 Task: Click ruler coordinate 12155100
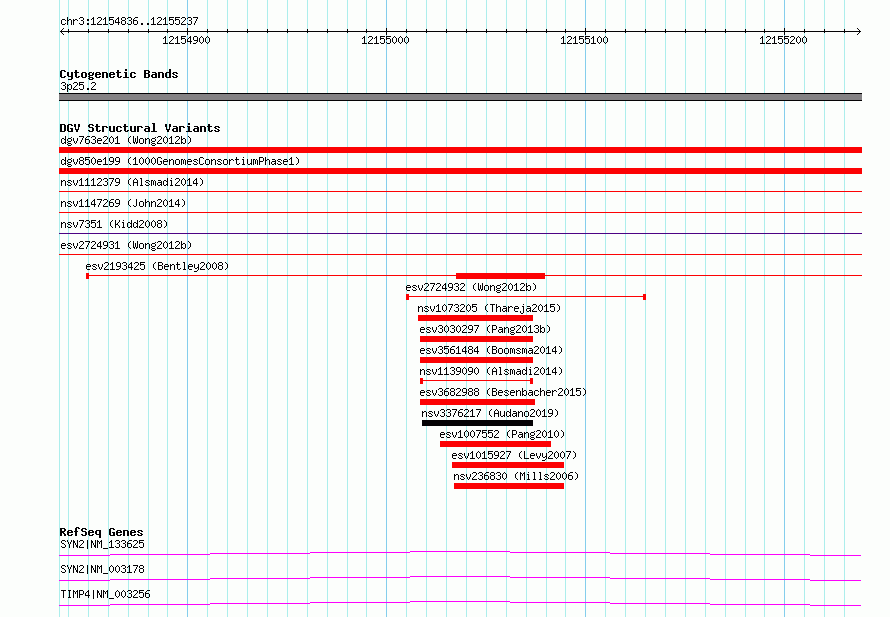coord(584,40)
